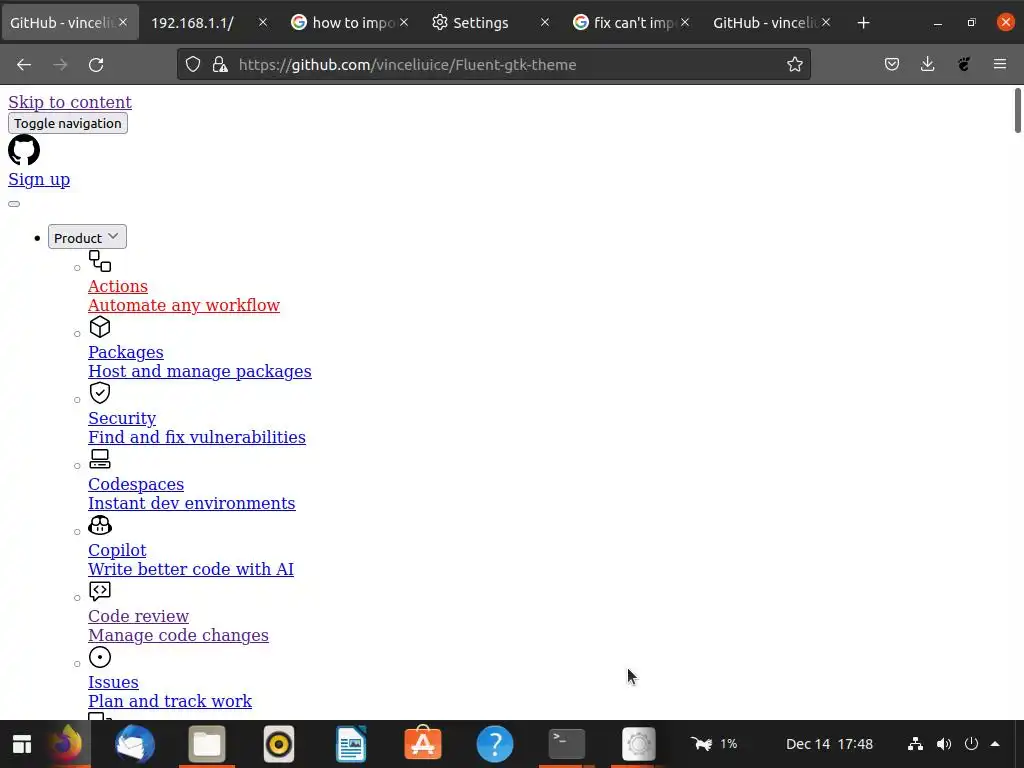Open the system Settings gear in the taskbar
This screenshot has width=1024, height=768.
pos(639,744)
